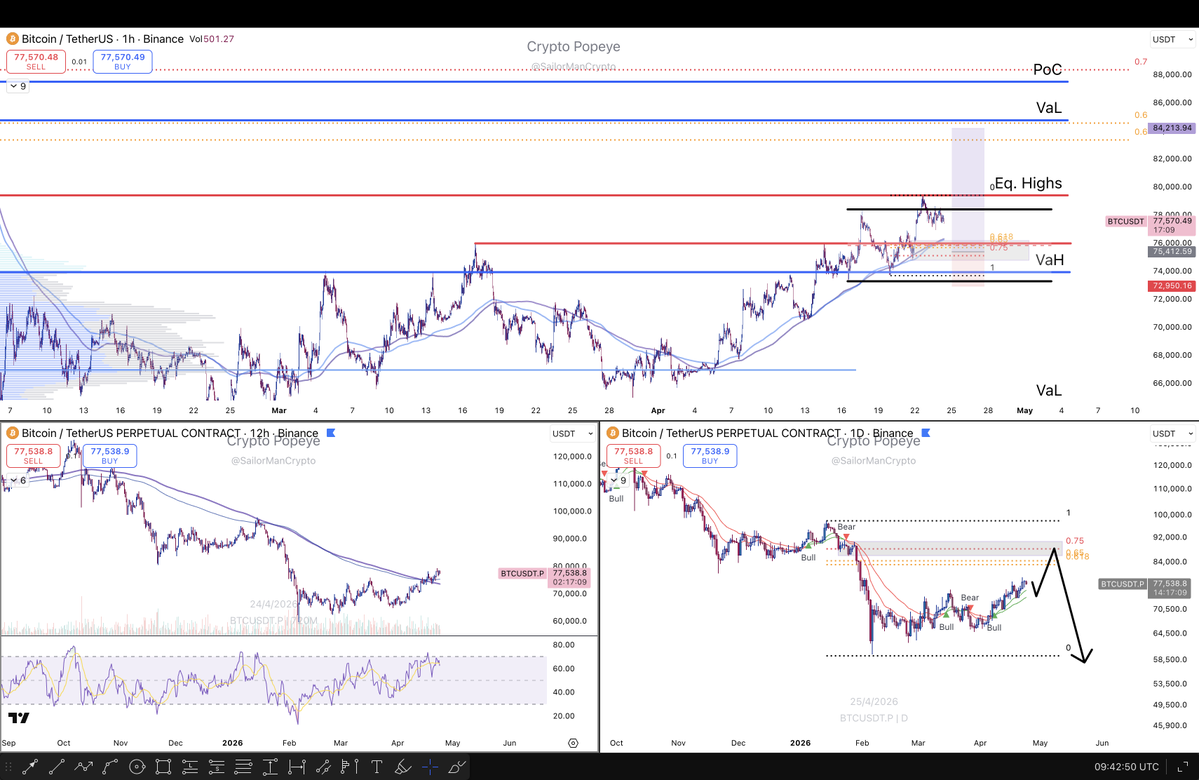Select the brush drawing tool
The image size is (1199, 780).
point(457,766)
